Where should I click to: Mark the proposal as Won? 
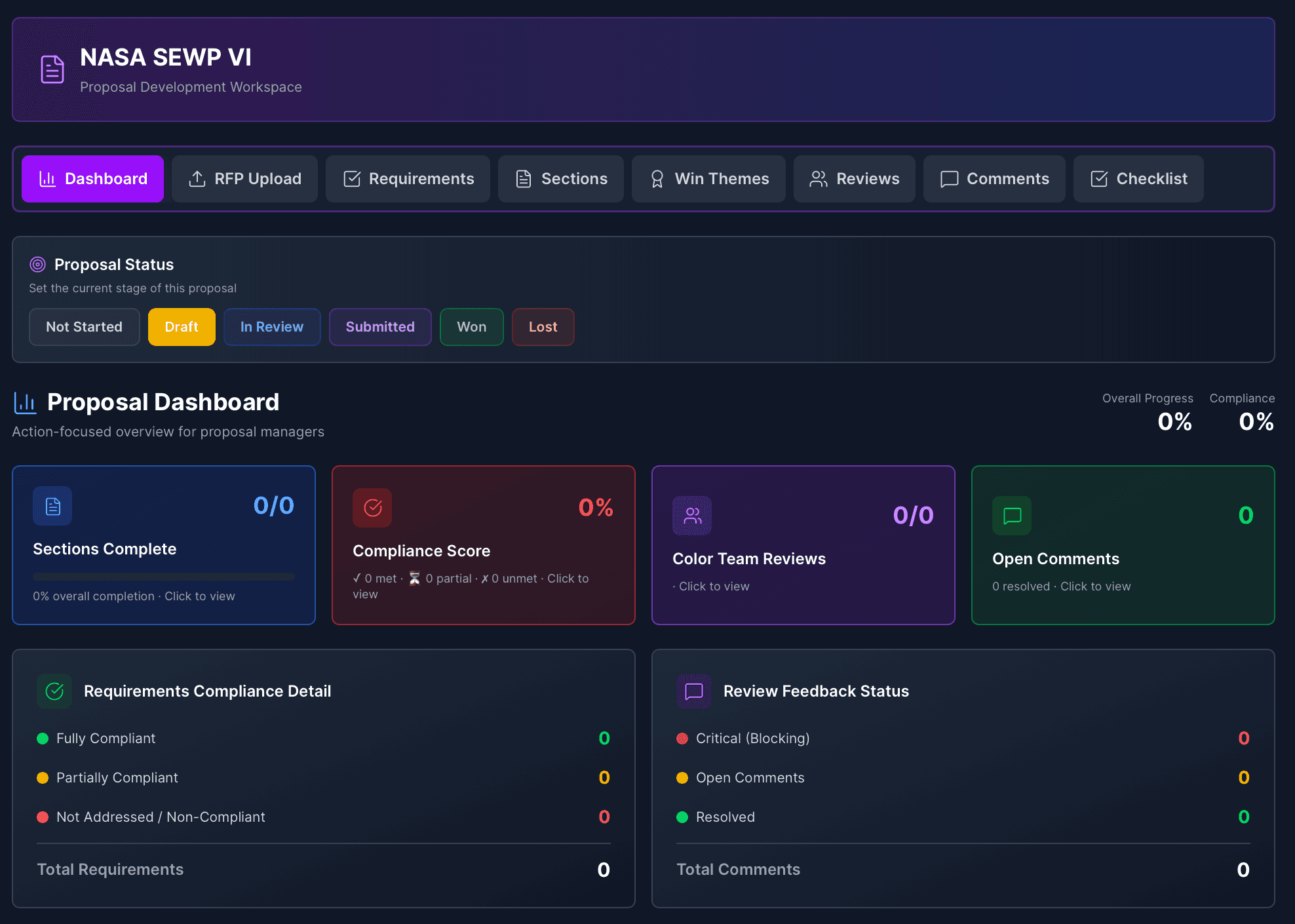coord(471,326)
